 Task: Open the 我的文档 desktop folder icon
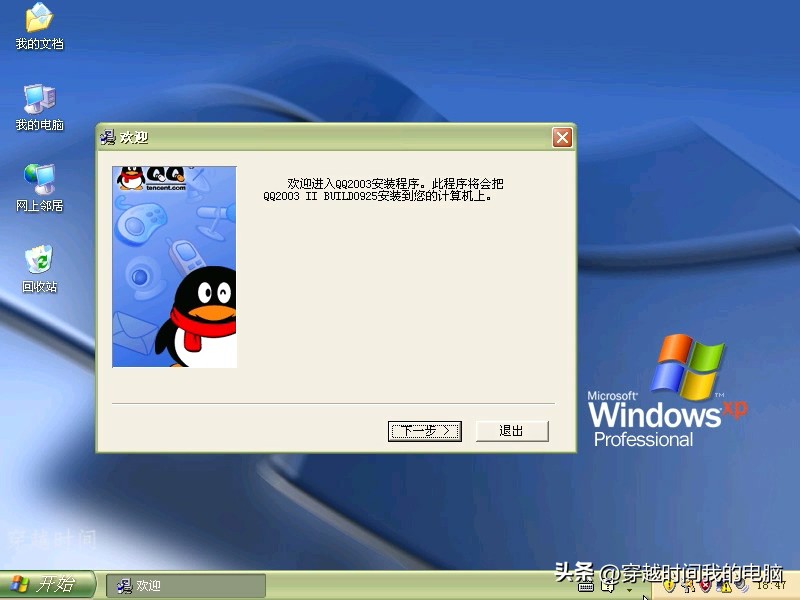coord(39,27)
